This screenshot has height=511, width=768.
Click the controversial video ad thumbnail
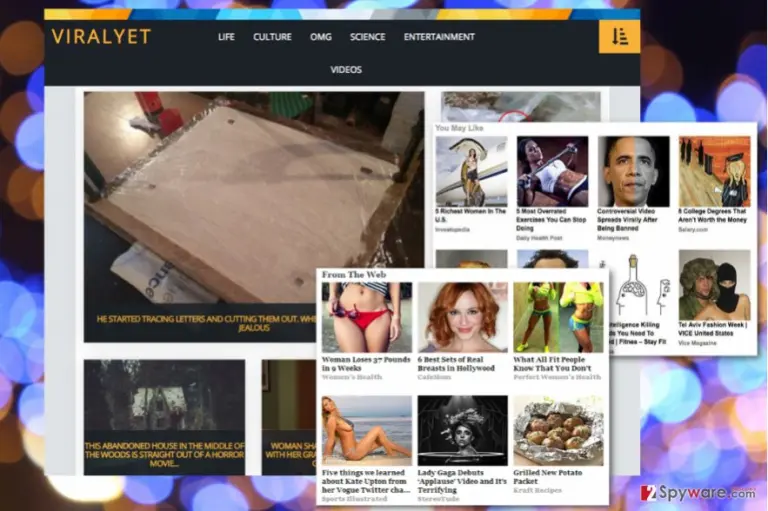(633, 171)
